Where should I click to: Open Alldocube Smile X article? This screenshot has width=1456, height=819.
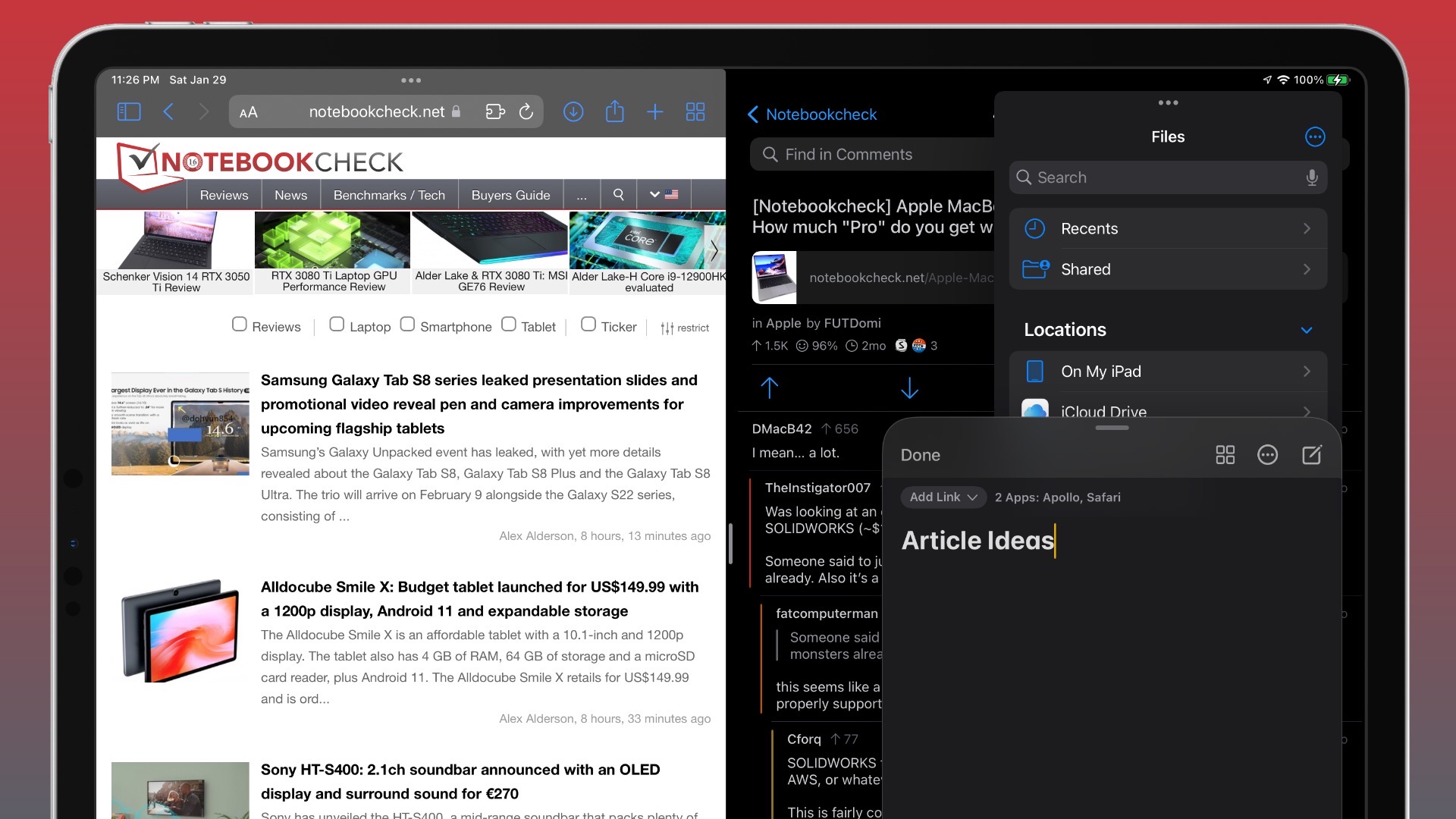coord(479,599)
